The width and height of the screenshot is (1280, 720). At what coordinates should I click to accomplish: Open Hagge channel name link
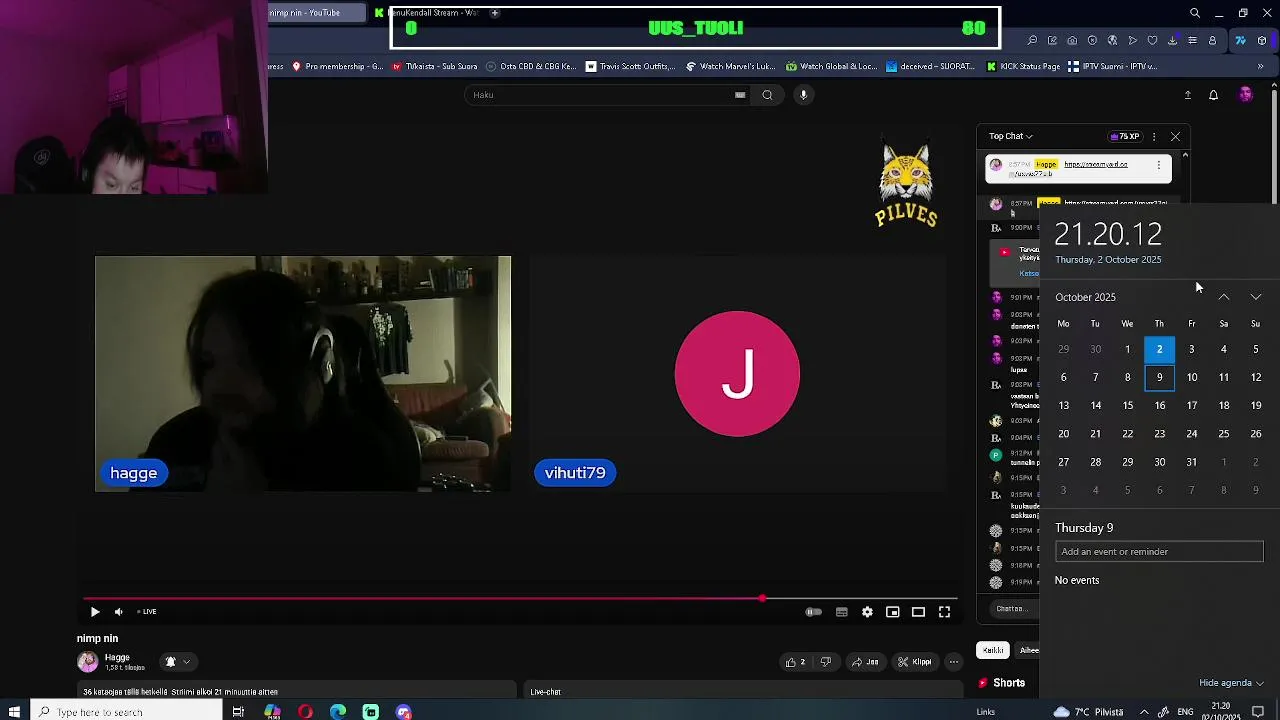point(117,657)
